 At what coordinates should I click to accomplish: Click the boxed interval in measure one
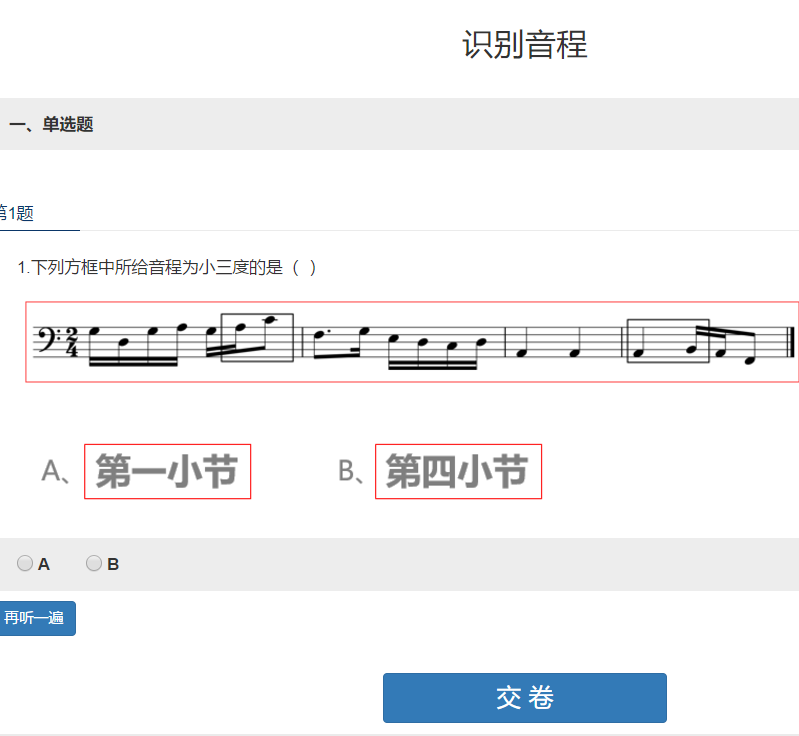click(x=257, y=337)
